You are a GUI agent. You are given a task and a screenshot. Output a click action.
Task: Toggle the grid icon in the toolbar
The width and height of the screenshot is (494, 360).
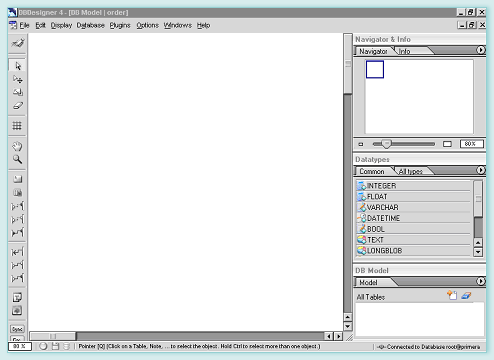coord(17,126)
